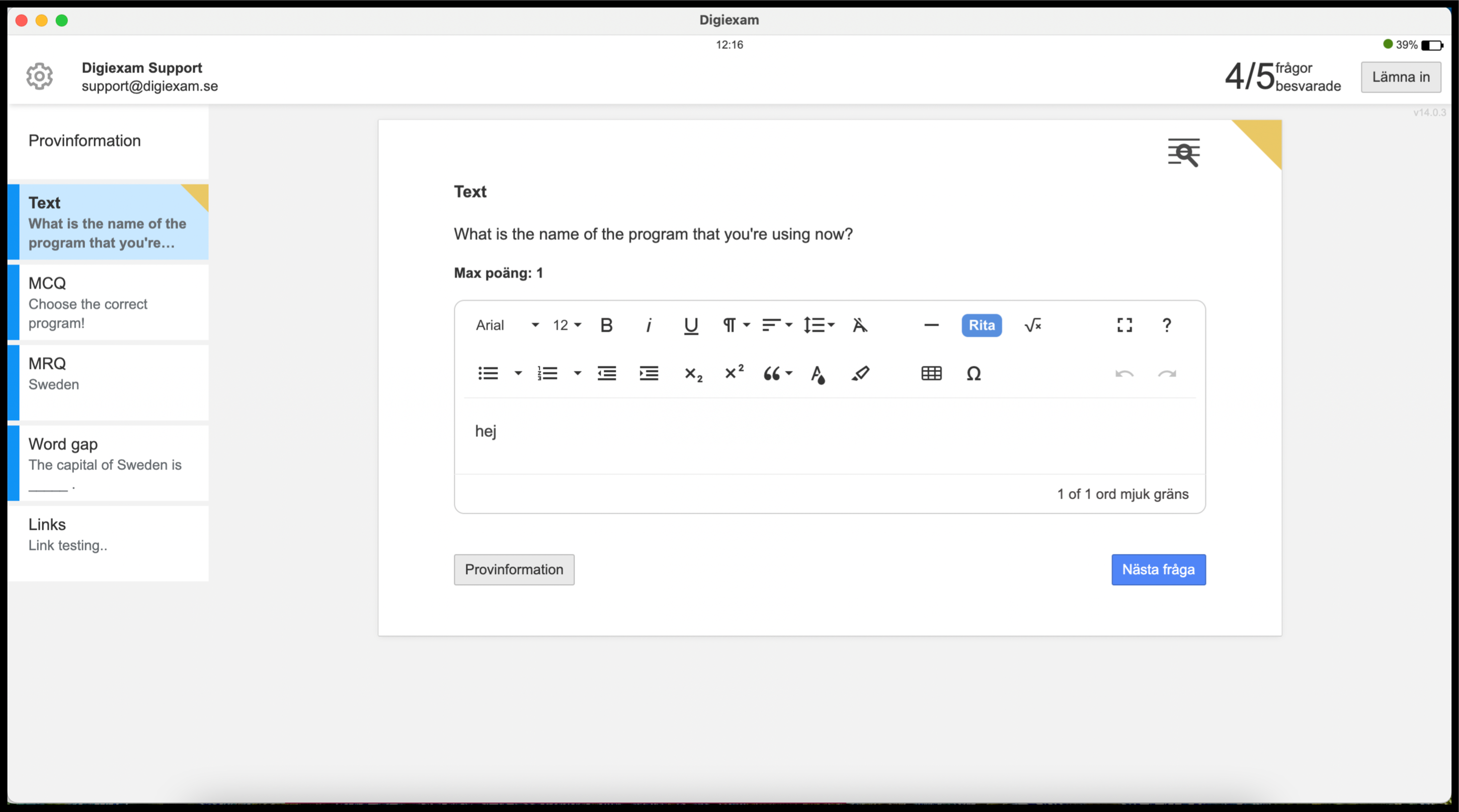Insert an unordered bullet list
Viewport: 1459px width, 812px height.
(x=488, y=373)
